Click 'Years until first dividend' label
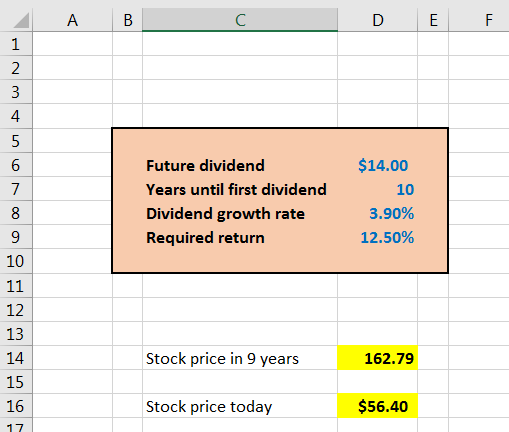 click(236, 189)
